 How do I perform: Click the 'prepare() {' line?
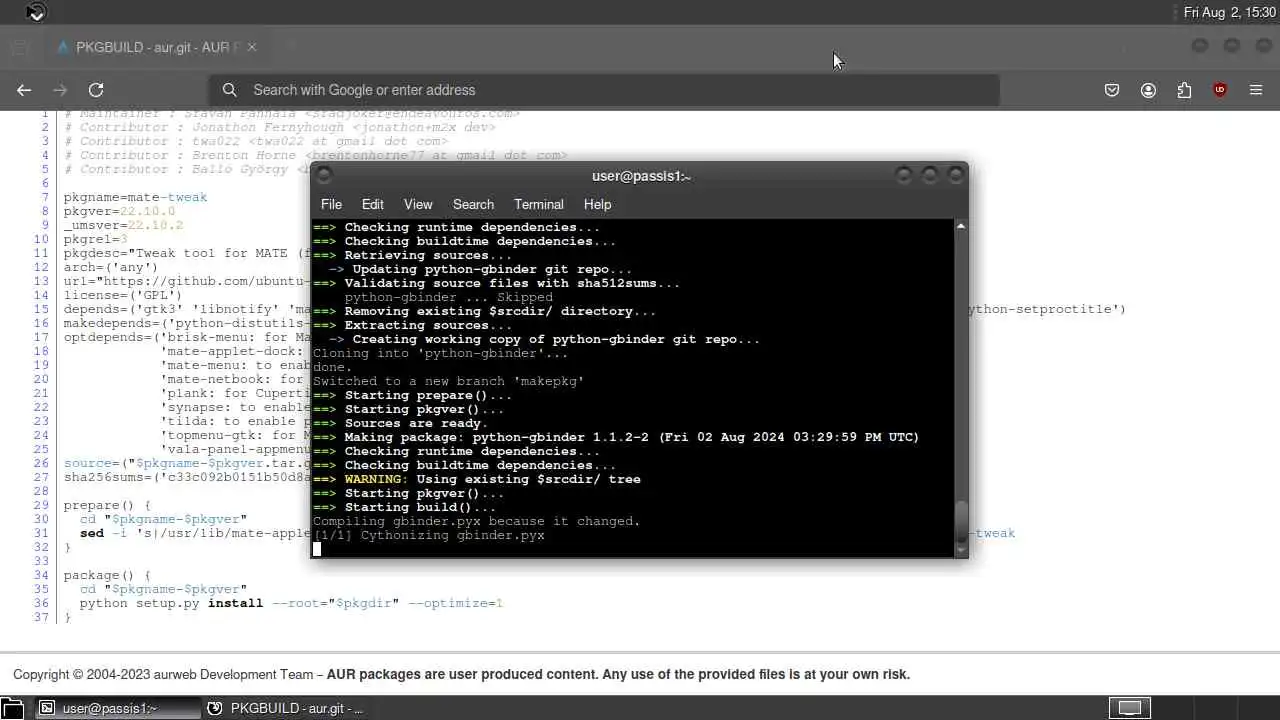coord(108,505)
